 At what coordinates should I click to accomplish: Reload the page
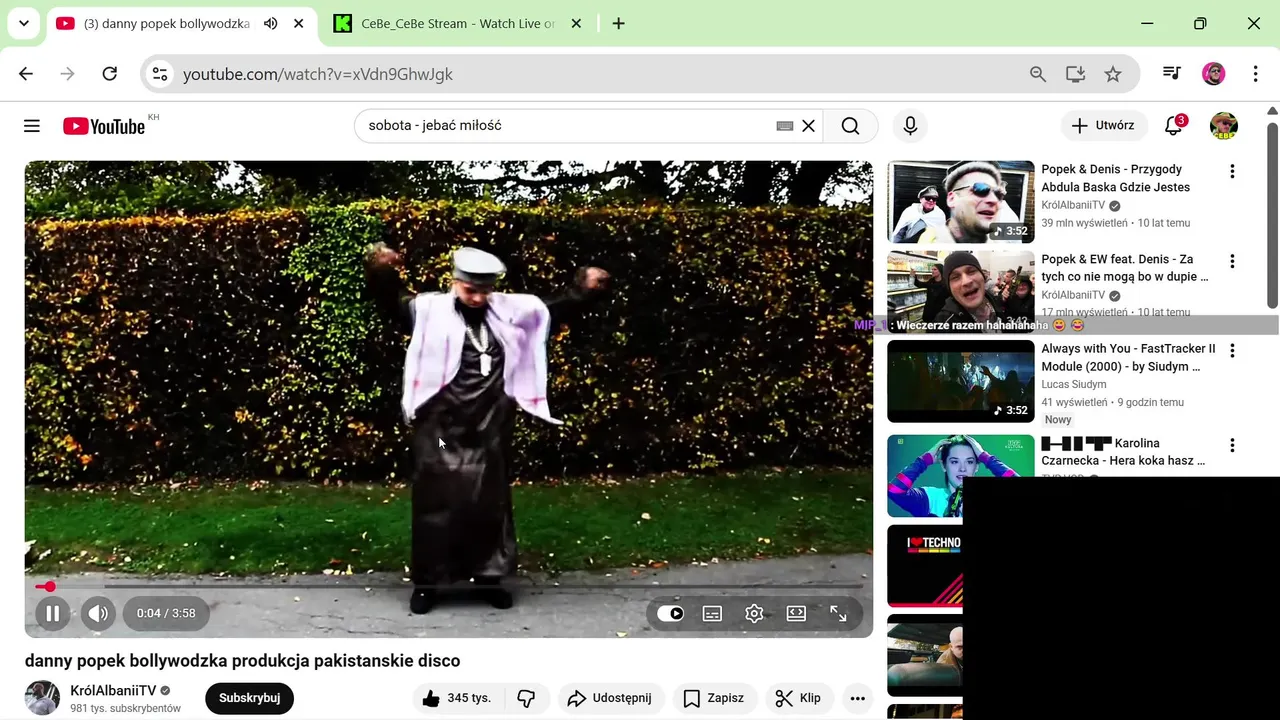coord(110,74)
